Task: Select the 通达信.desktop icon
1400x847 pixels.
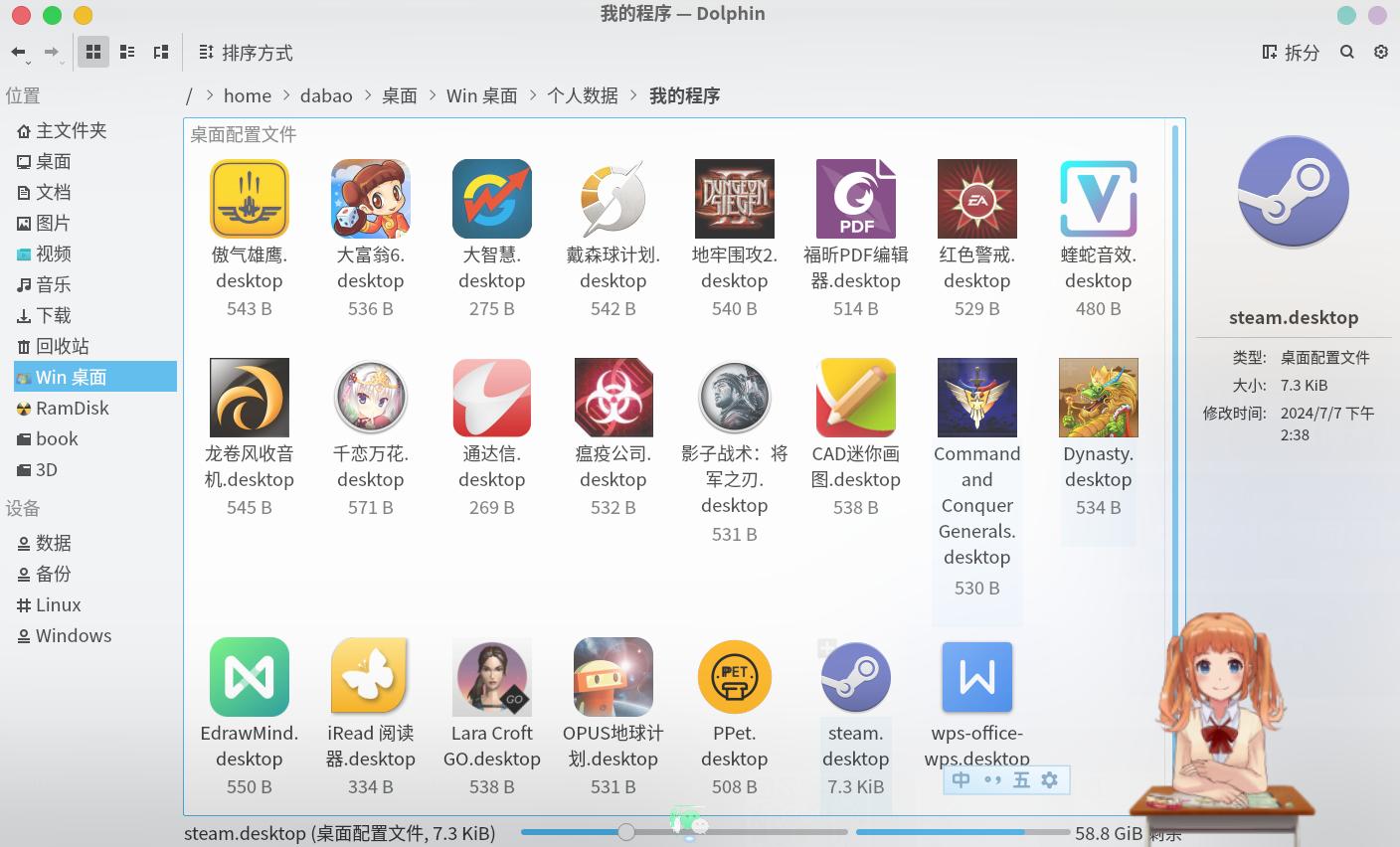Action: click(x=492, y=398)
